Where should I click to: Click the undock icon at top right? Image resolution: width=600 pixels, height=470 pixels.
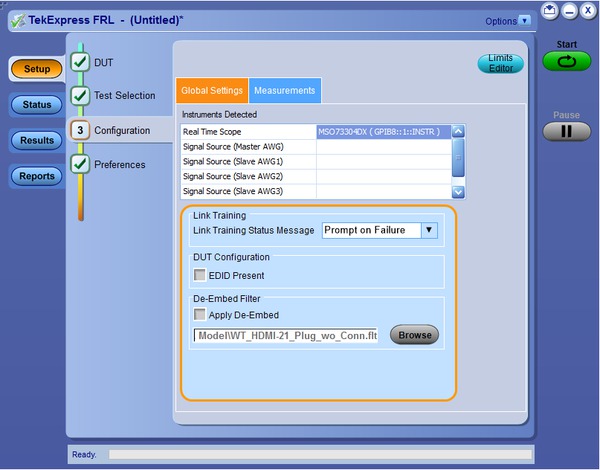(x=549, y=10)
